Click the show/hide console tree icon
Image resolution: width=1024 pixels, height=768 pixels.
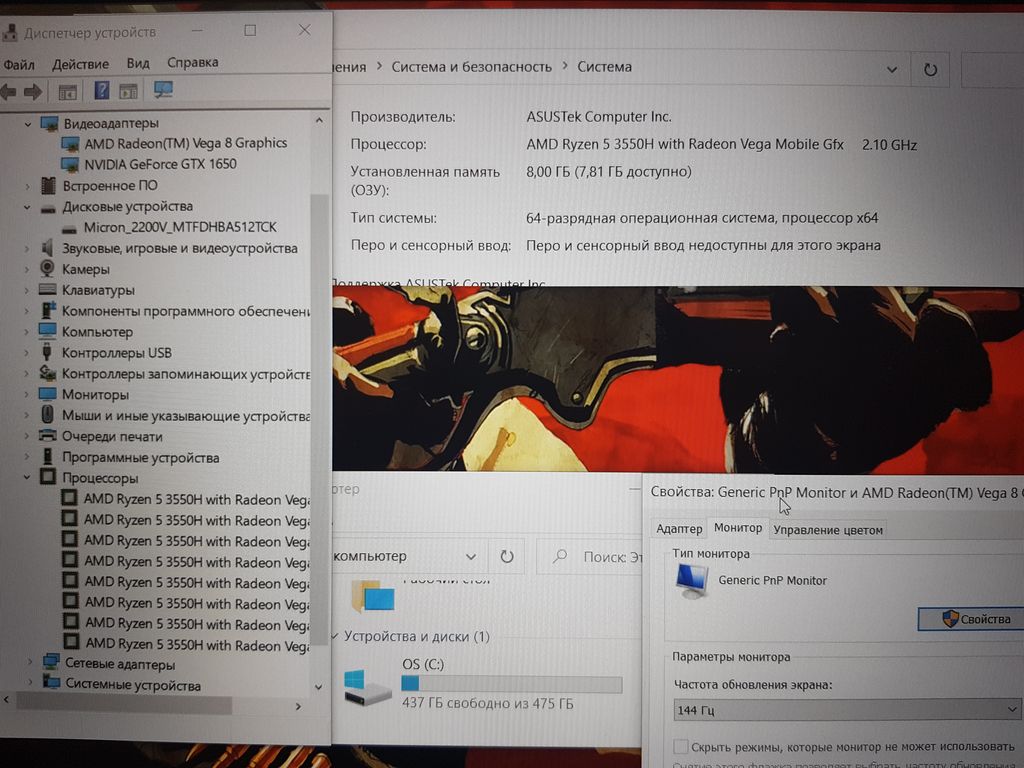pos(67,92)
